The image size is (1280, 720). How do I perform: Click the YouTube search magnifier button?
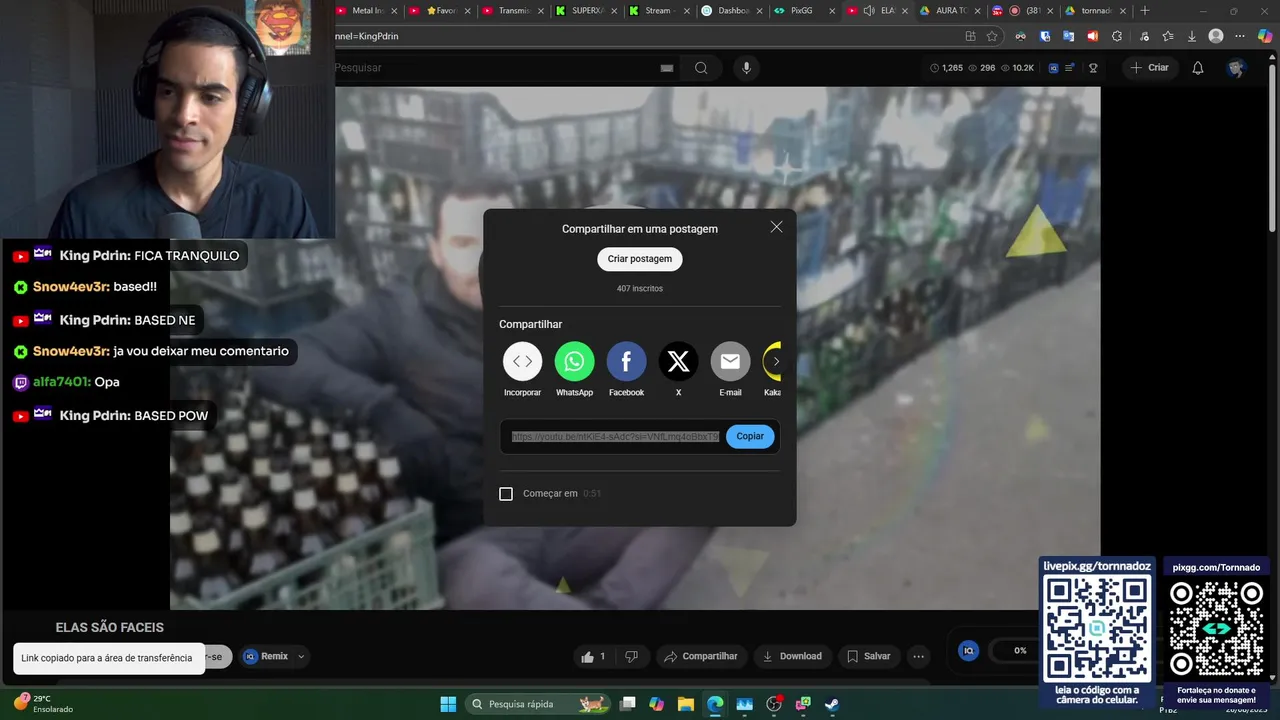click(x=701, y=68)
